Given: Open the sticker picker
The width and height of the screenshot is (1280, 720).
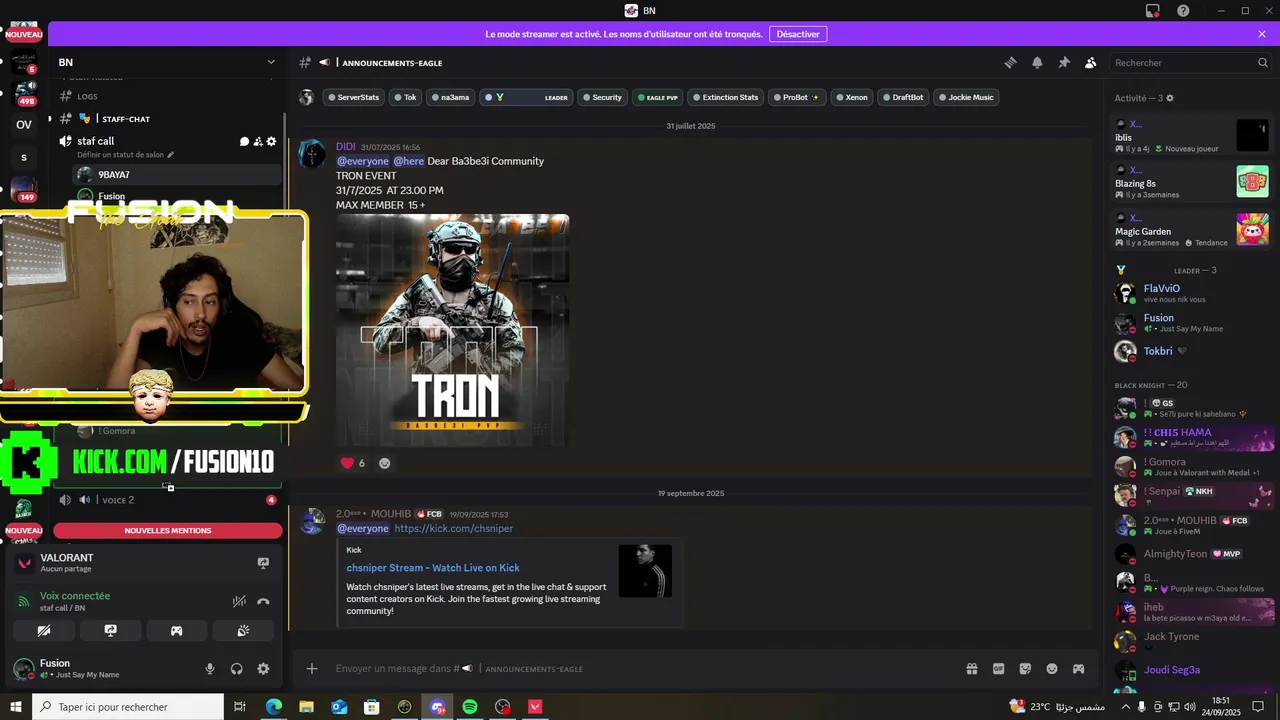Looking at the screenshot, I should (x=1025, y=669).
